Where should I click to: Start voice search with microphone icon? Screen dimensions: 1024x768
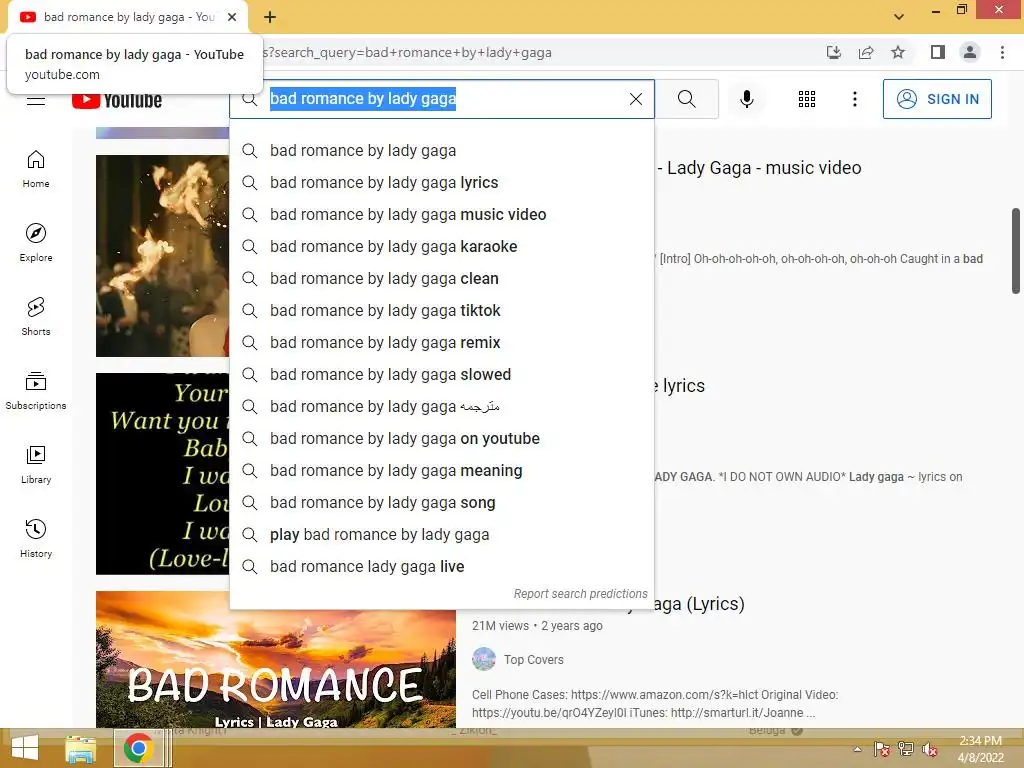[x=746, y=99]
